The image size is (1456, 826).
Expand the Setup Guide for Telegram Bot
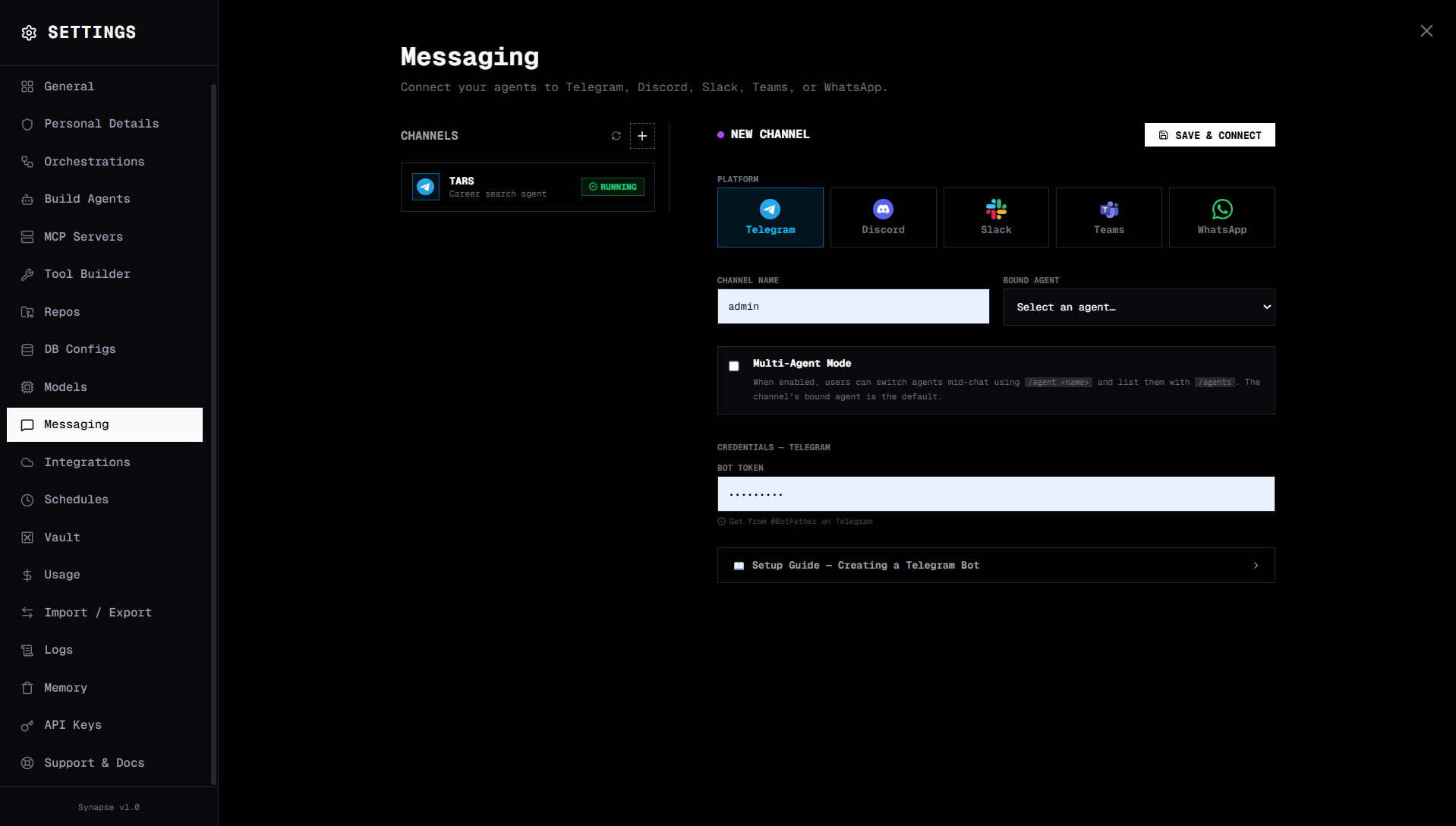pyautogui.click(x=996, y=566)
